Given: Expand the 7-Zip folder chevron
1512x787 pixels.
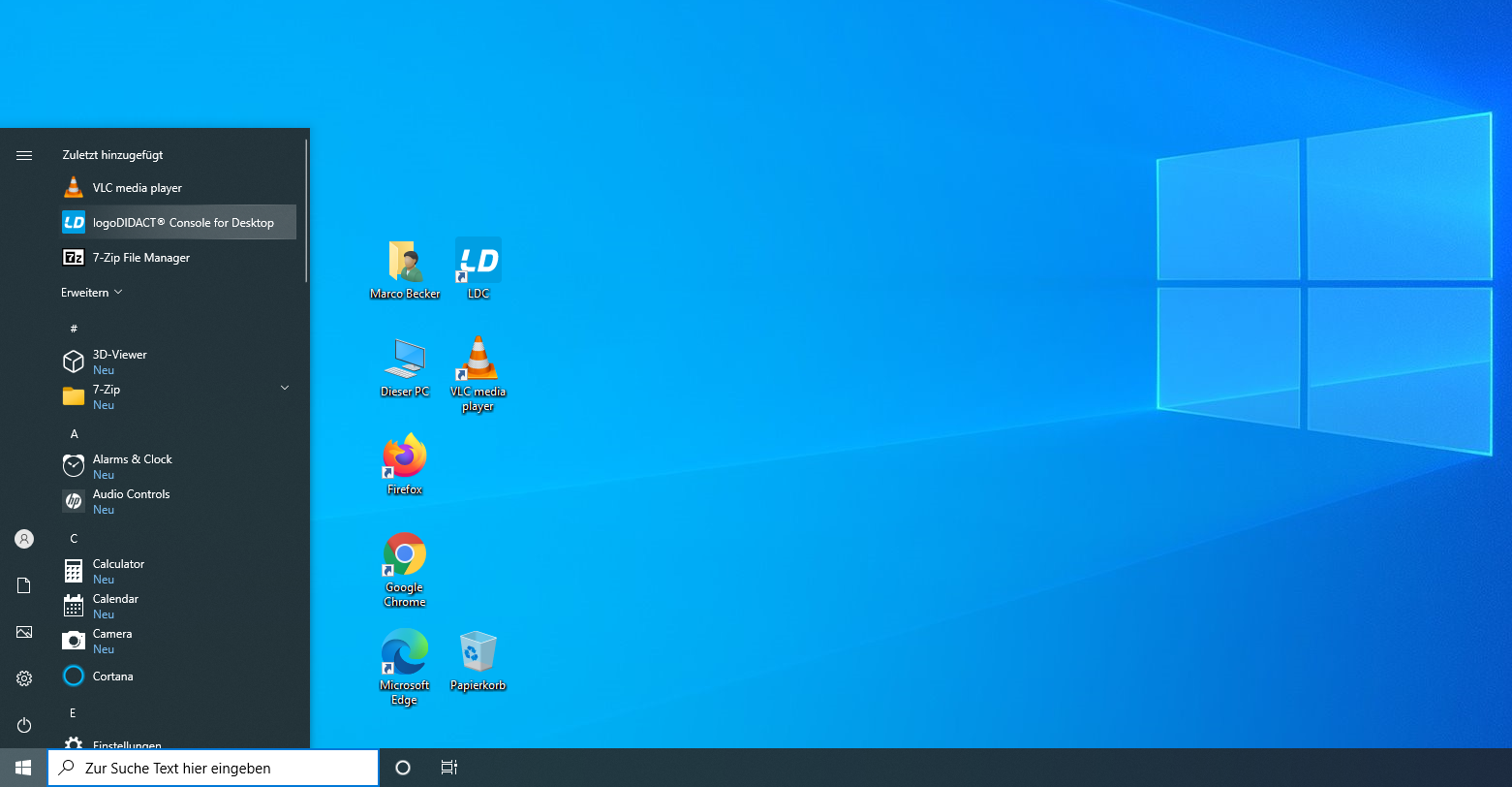Looking at the screenshot, I should tap(285, 388).
